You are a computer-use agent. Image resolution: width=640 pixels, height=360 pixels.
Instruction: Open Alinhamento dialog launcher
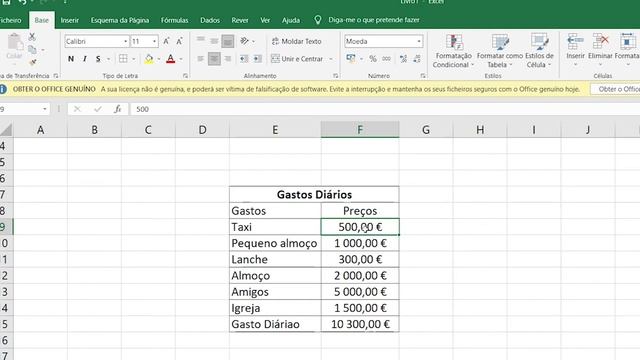tap(336, 76)
